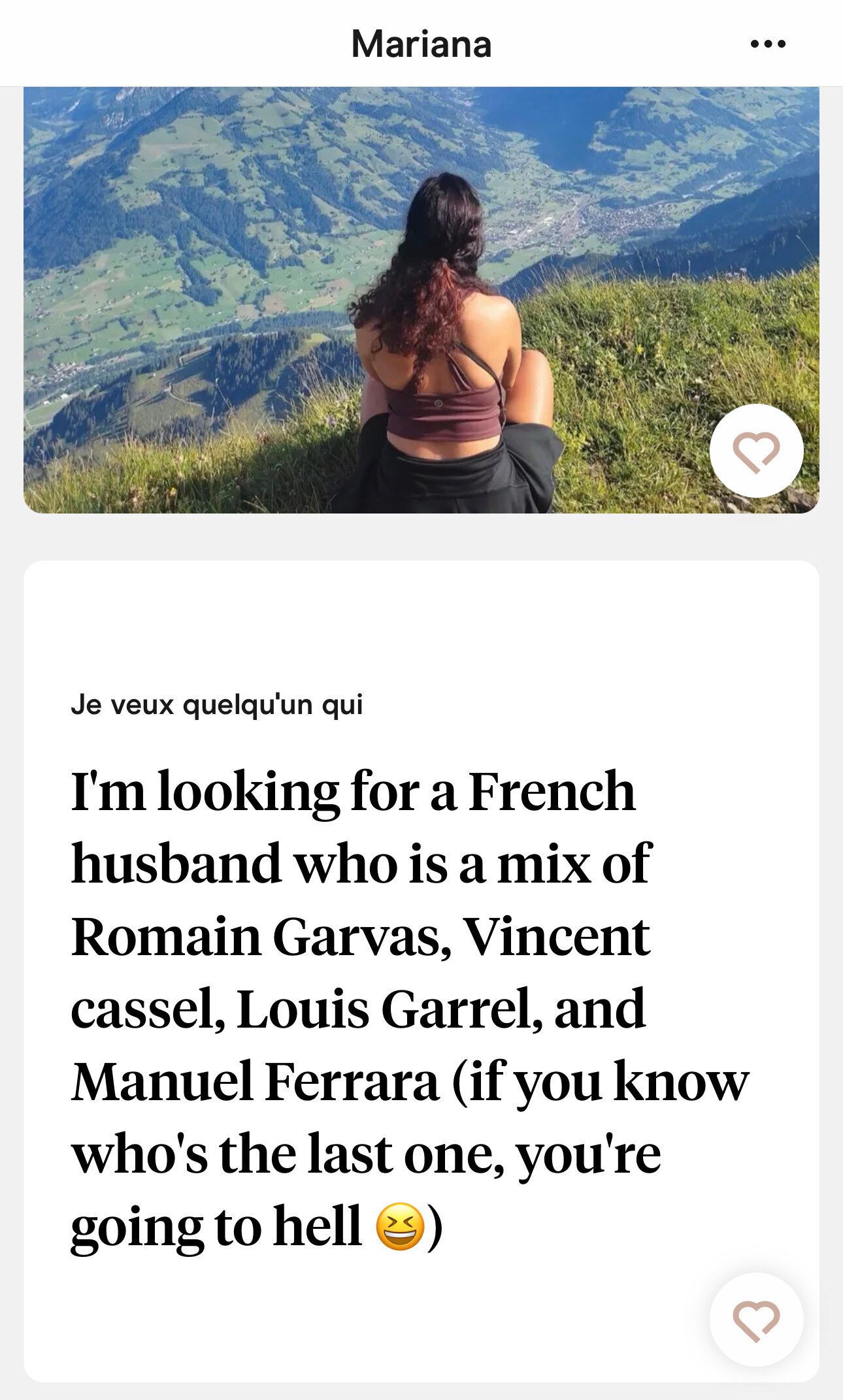Click the "Manuel Ferrara" name in prompt
Viewport: 843px width, 1400px height.
pyautogui.click(x=255, y=1082)
